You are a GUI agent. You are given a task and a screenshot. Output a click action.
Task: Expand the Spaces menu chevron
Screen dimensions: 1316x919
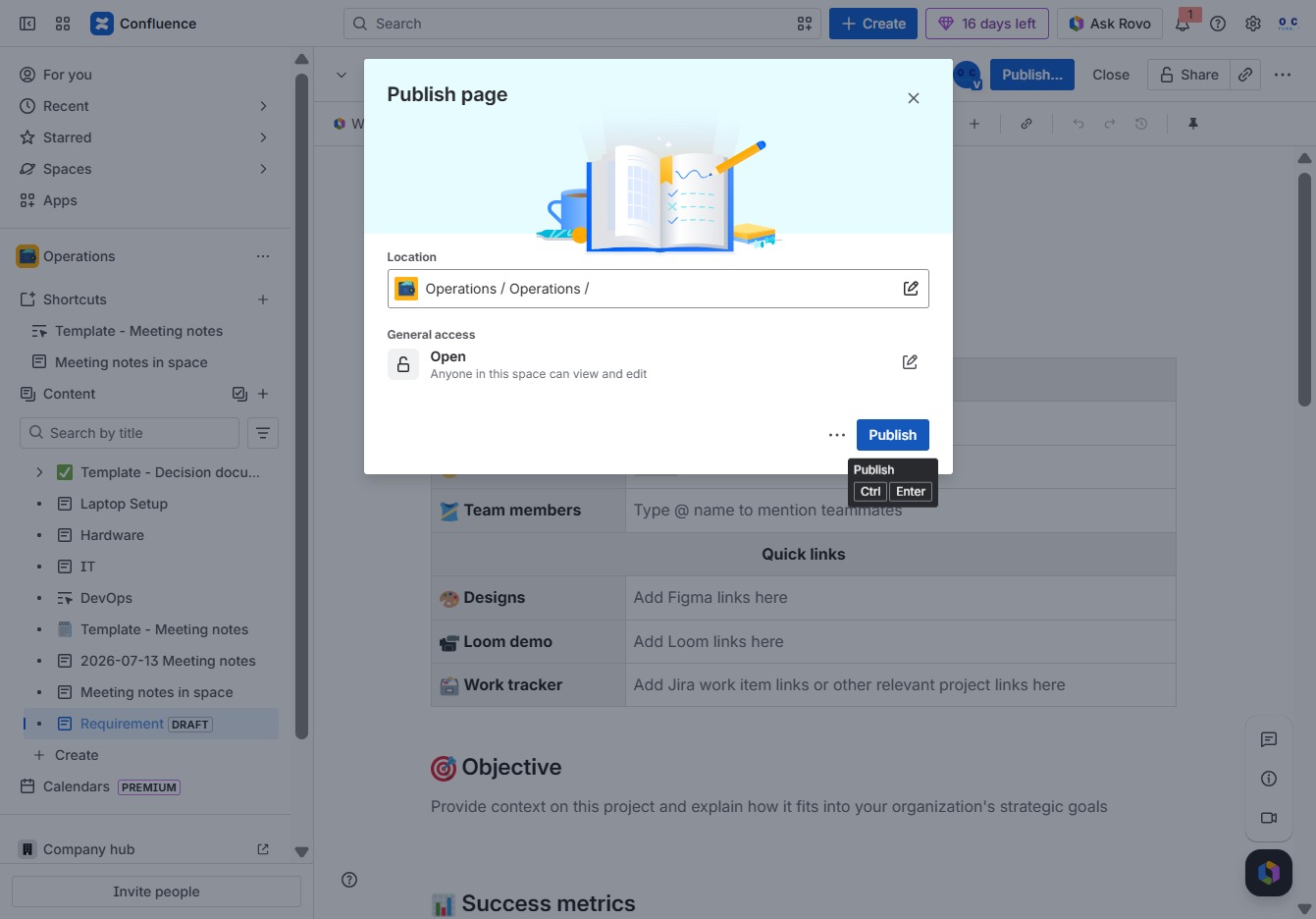click(263, 169)
